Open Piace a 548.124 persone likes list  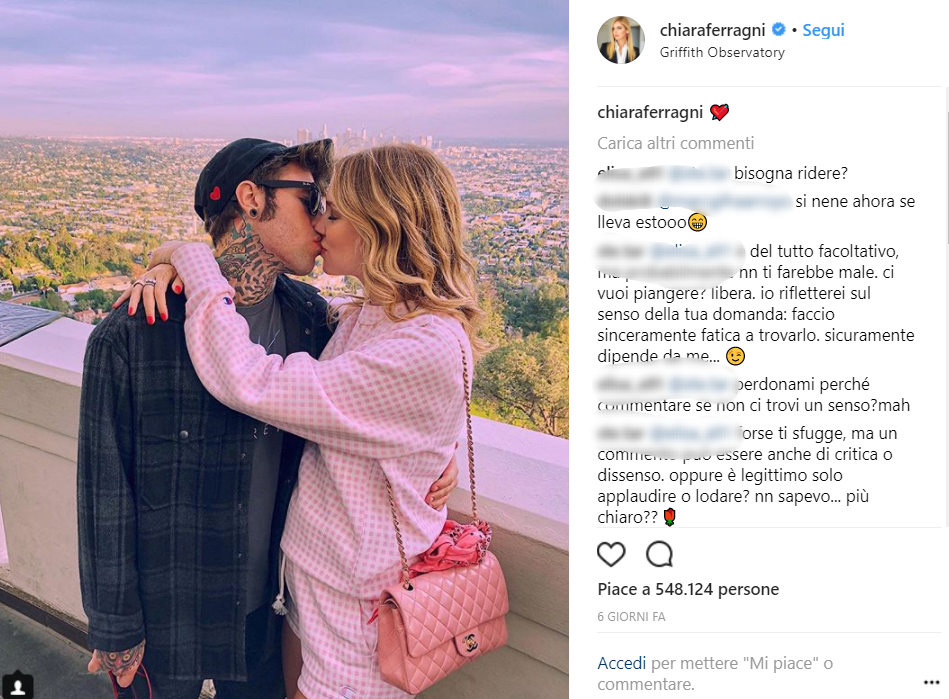(688, 589)
